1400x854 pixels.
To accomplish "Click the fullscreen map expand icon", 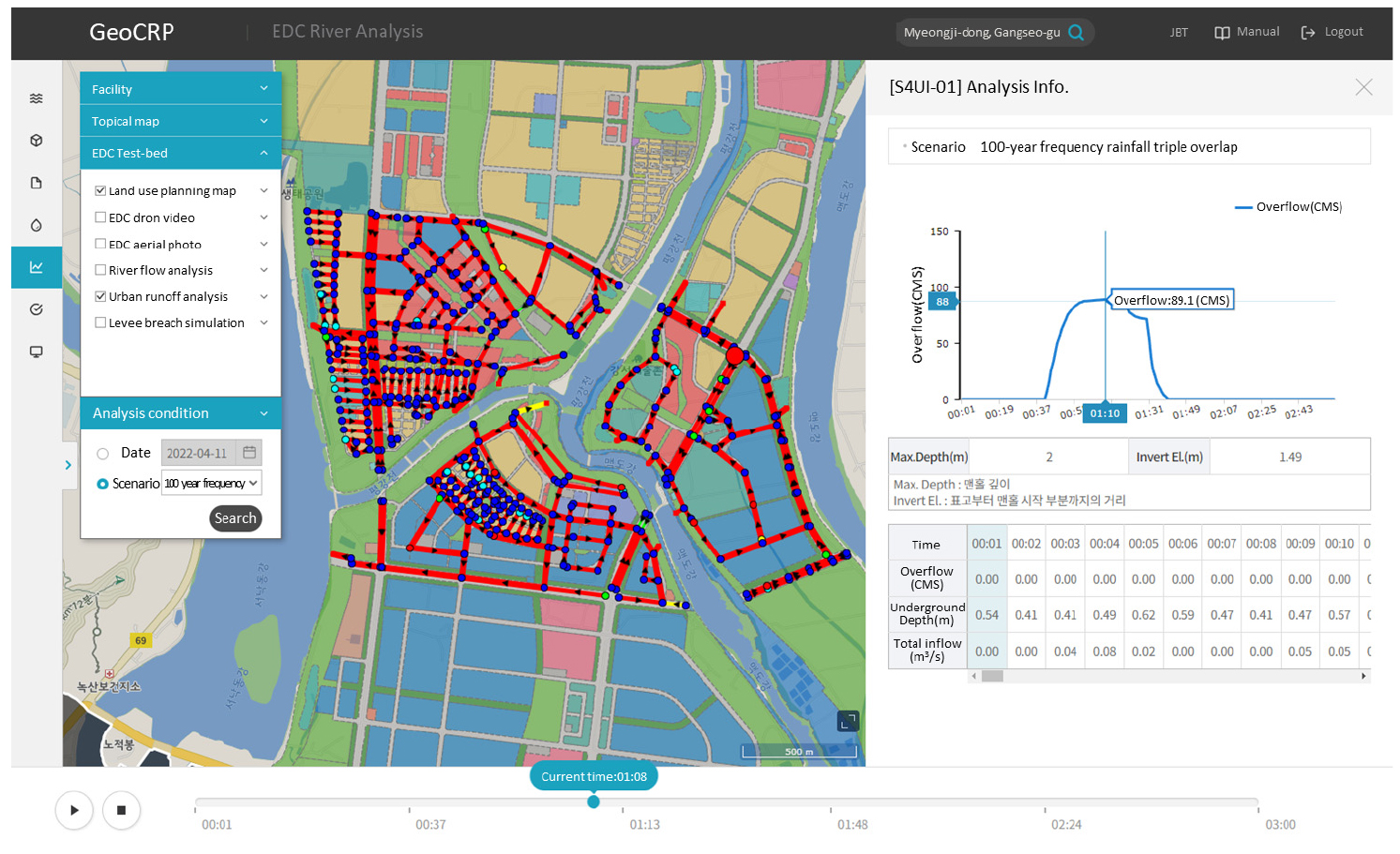I will 848,721.
